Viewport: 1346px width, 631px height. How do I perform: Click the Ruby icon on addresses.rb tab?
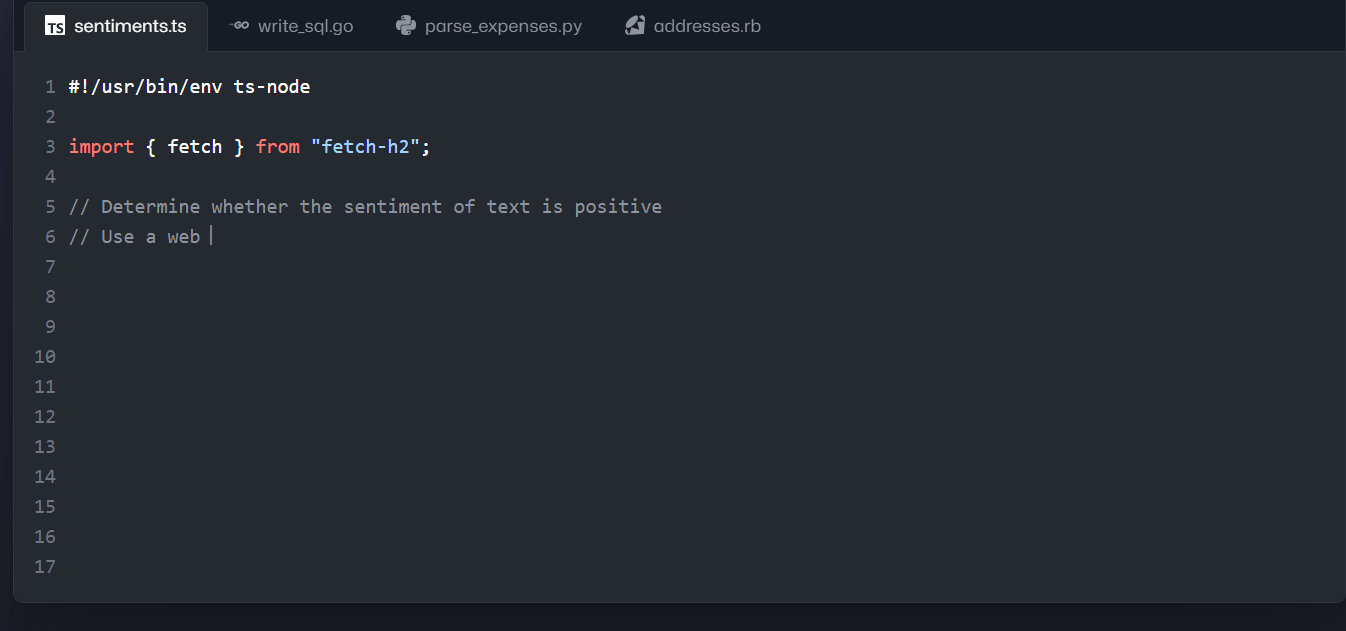635,26
